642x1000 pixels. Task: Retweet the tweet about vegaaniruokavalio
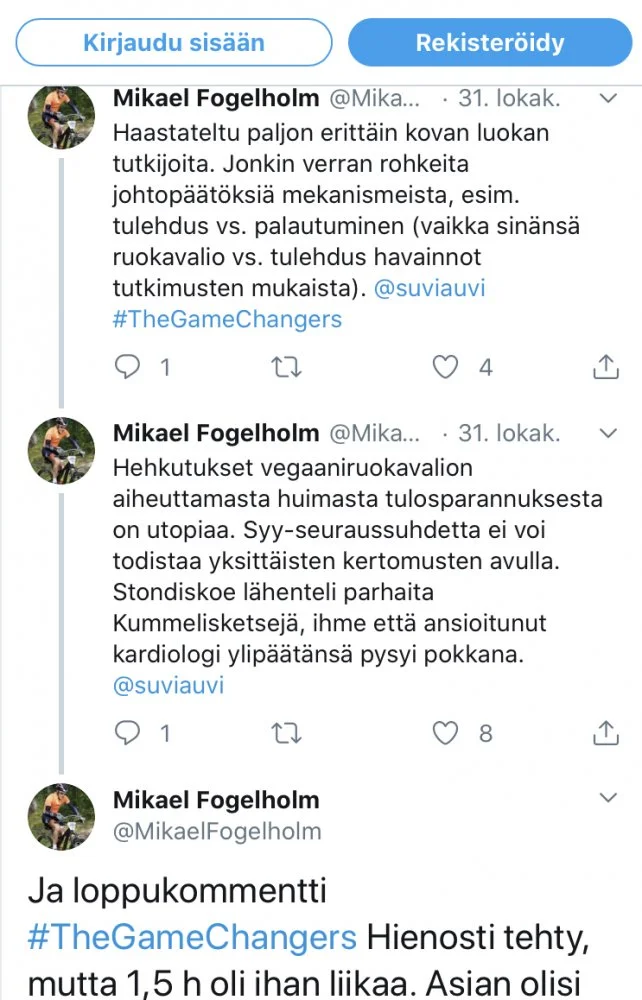287,733
